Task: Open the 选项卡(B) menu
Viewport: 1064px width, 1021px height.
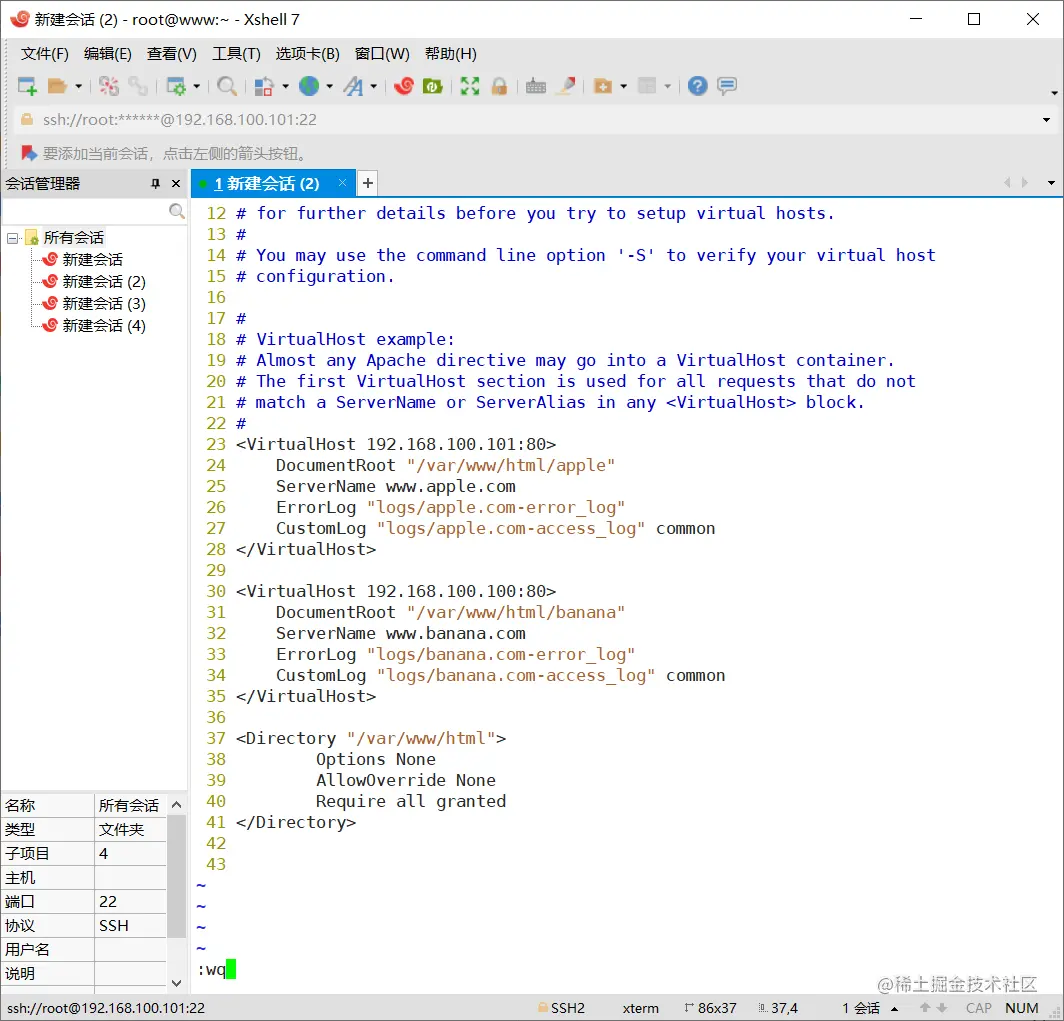Action: click(x=307, y=54)
